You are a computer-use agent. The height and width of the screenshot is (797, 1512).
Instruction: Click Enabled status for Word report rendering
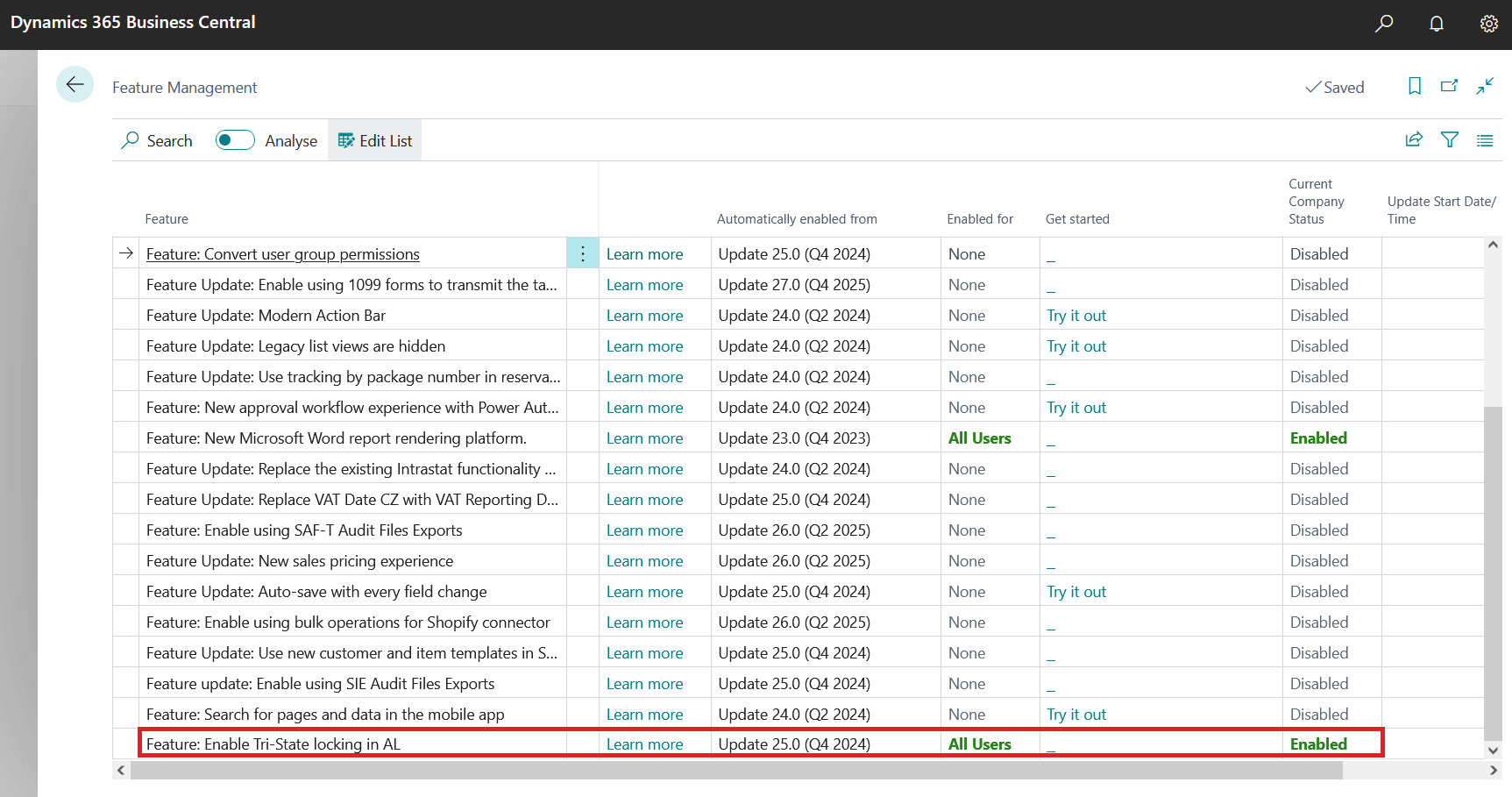click(1318, 438)
